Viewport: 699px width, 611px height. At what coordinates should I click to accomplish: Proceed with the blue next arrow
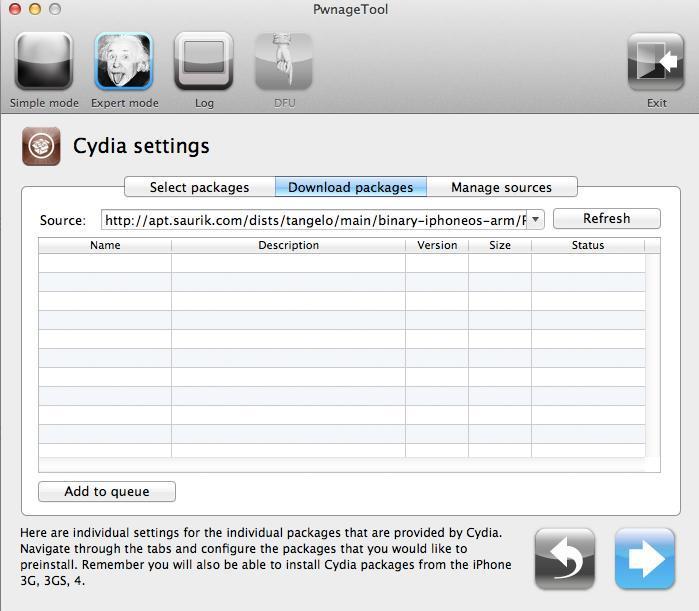coord(645,558)
